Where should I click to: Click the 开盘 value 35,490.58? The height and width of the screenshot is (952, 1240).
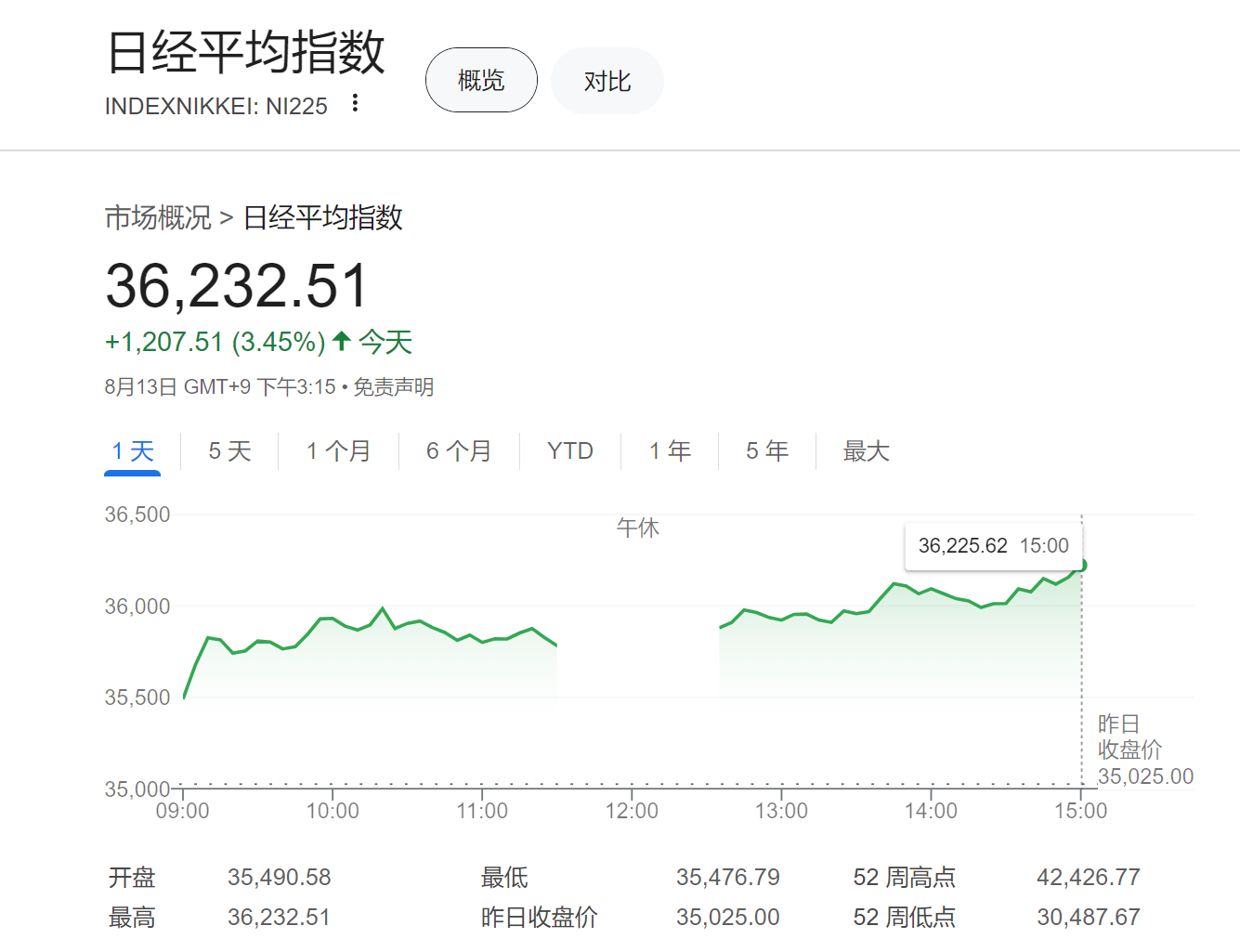point(280,877)
